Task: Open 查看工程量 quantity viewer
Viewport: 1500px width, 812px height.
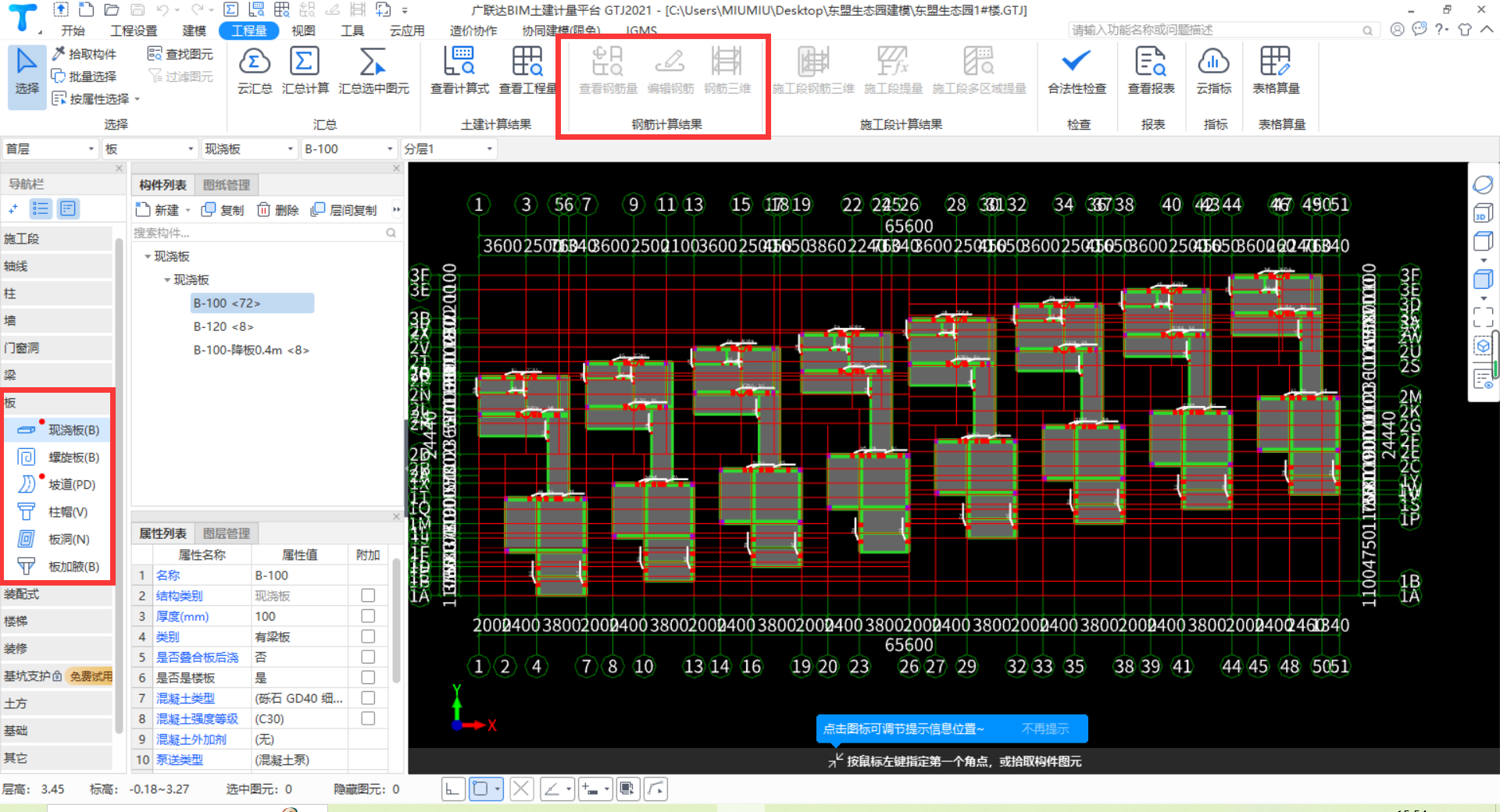Action: coord(527,70)
